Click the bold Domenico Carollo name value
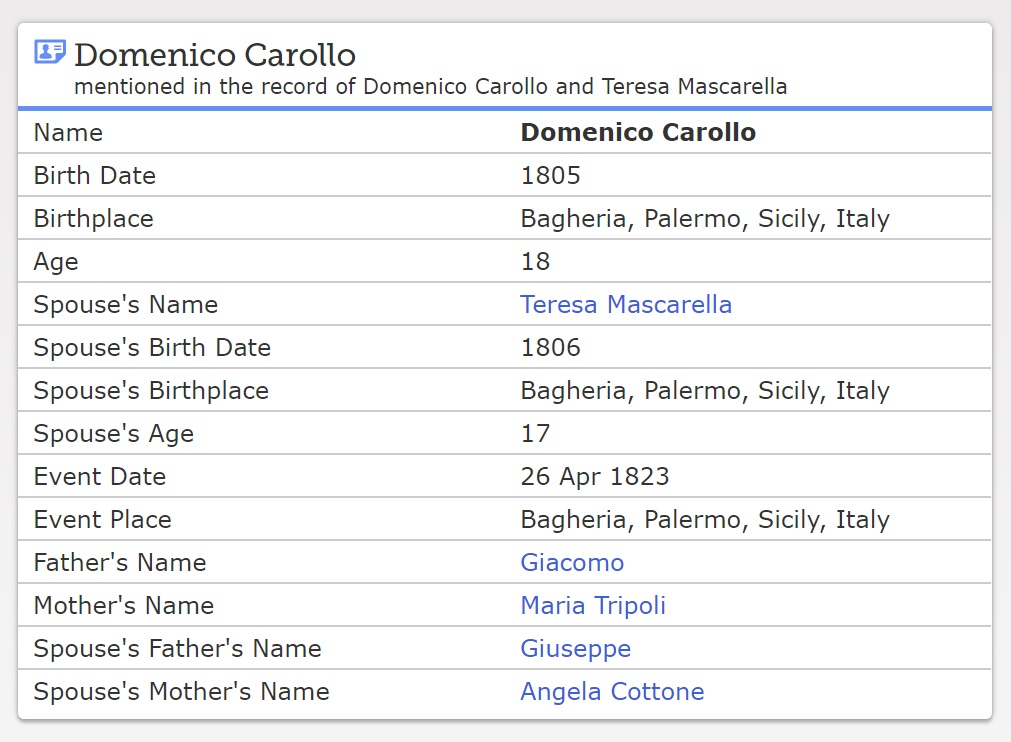 (x=638, y=133)
